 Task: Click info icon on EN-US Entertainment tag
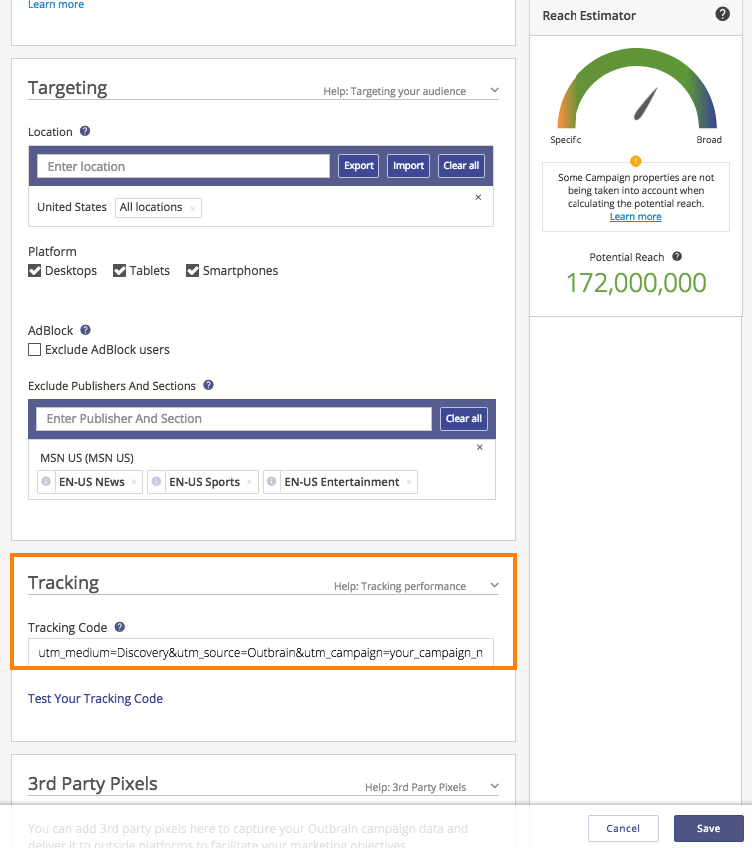(272, 482)
